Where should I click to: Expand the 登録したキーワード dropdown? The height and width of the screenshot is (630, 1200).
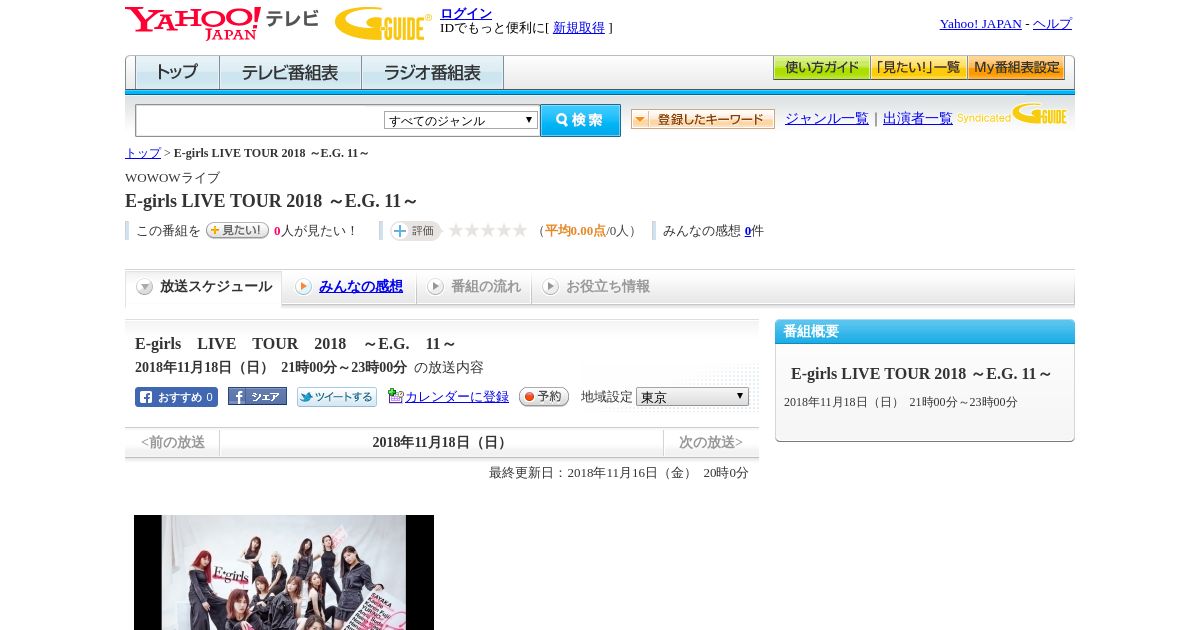pyautogui.click(x=703, y=119)
